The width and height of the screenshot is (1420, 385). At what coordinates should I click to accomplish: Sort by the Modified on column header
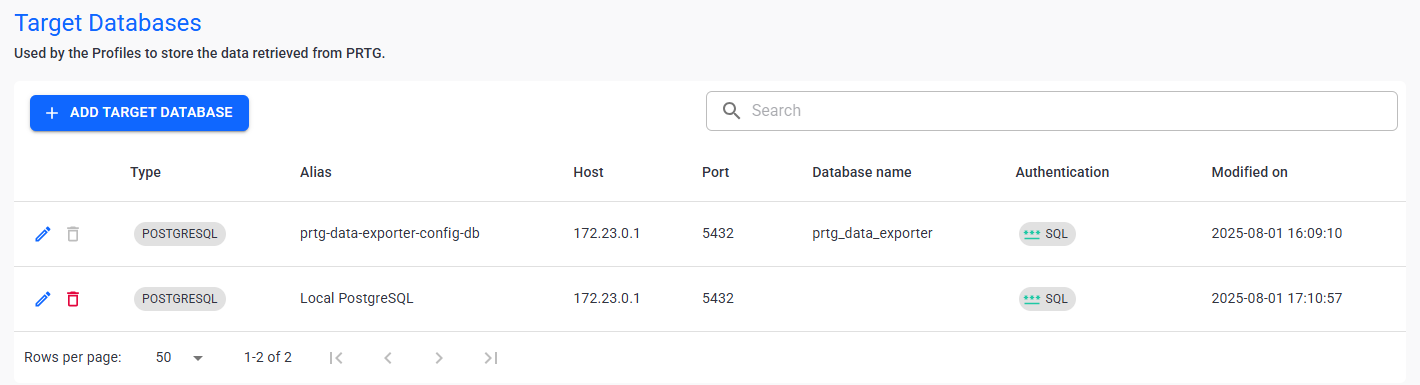click(1249, 172)
